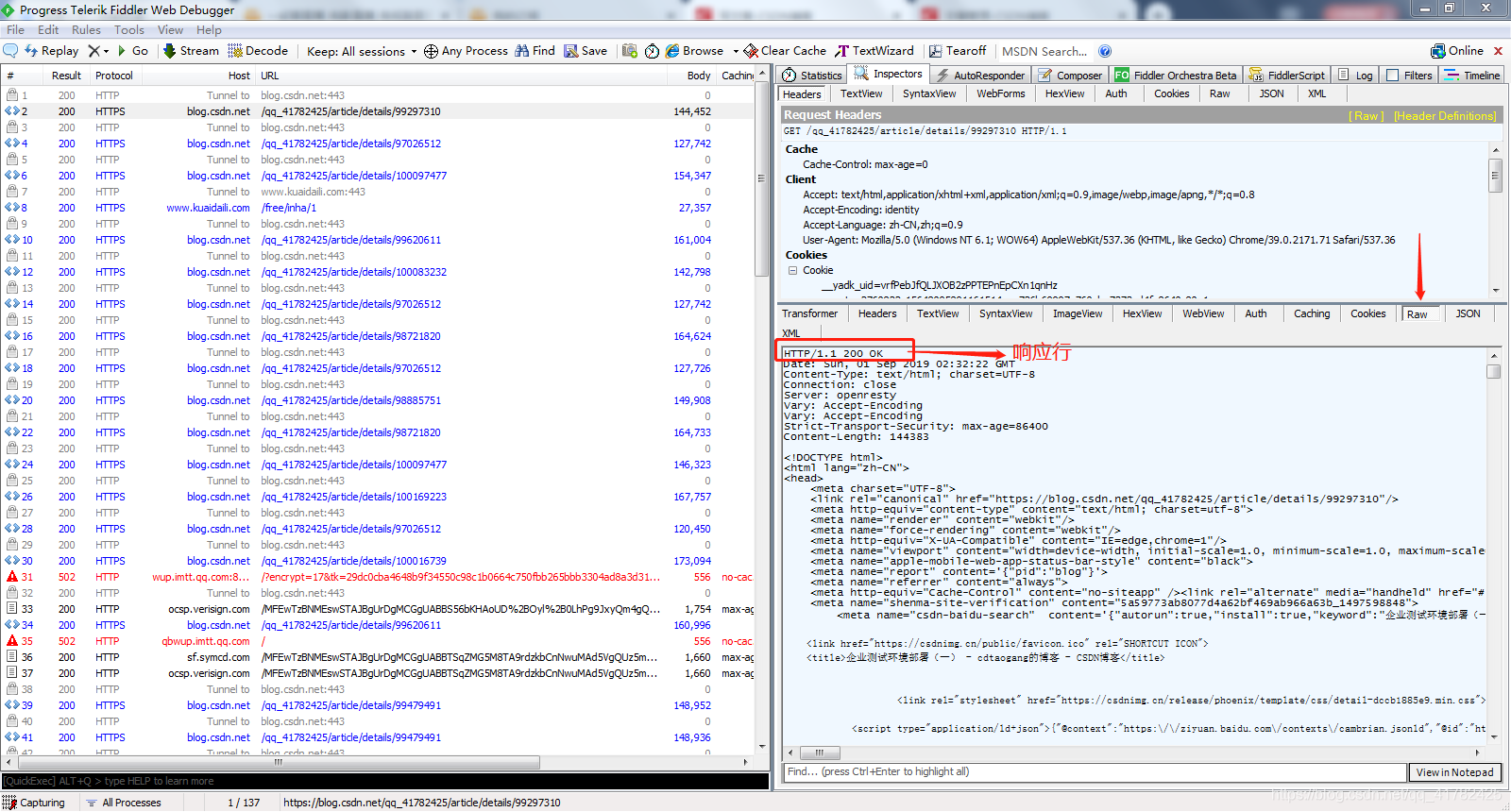The width and height of the screenshot is (1511, 812).
Task: Open Find sessions binoculars tool
Action: click(535, 51)
